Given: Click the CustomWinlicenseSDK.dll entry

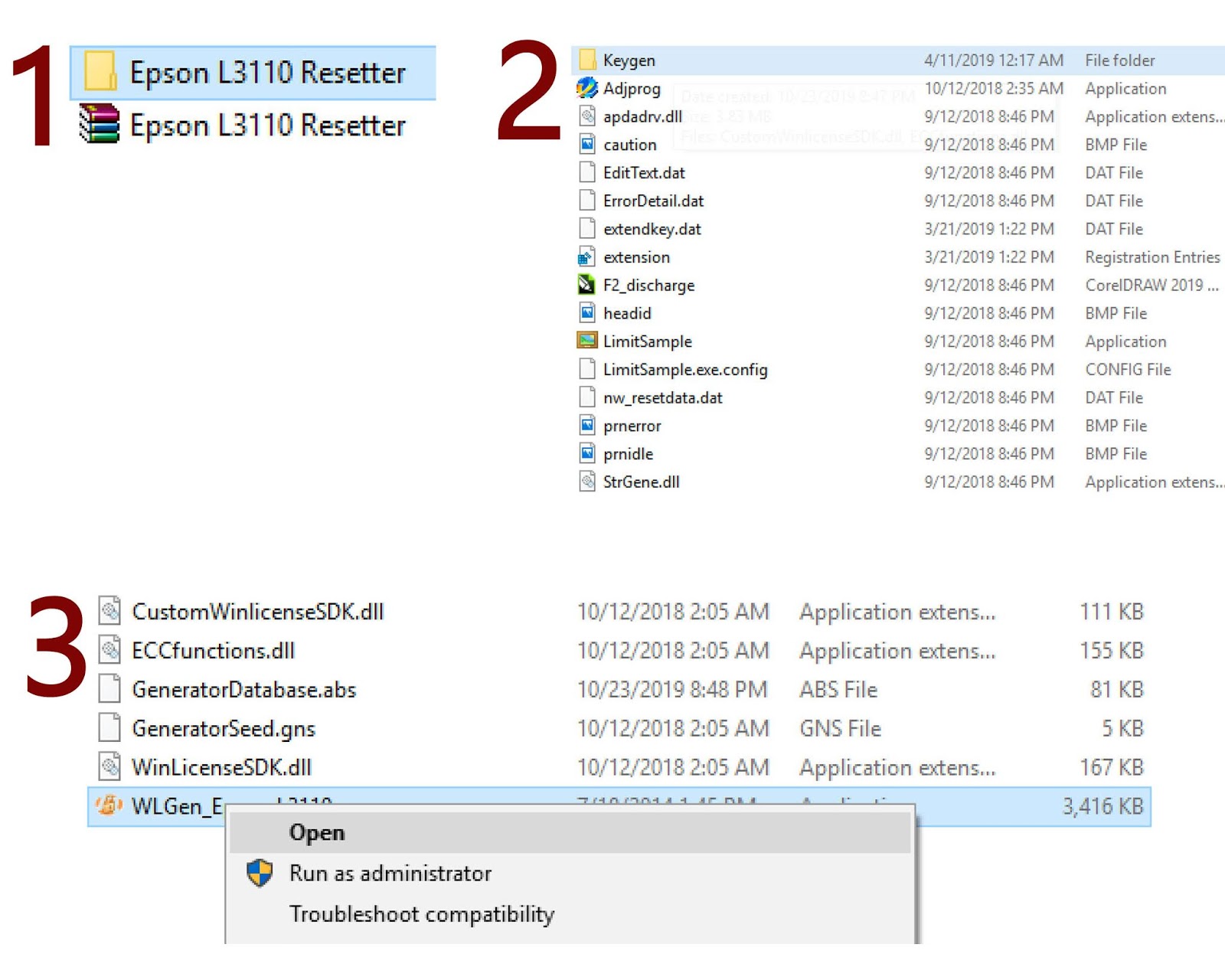Looking at the screenshot, I should pyautogui.click(x=258, y=612).
